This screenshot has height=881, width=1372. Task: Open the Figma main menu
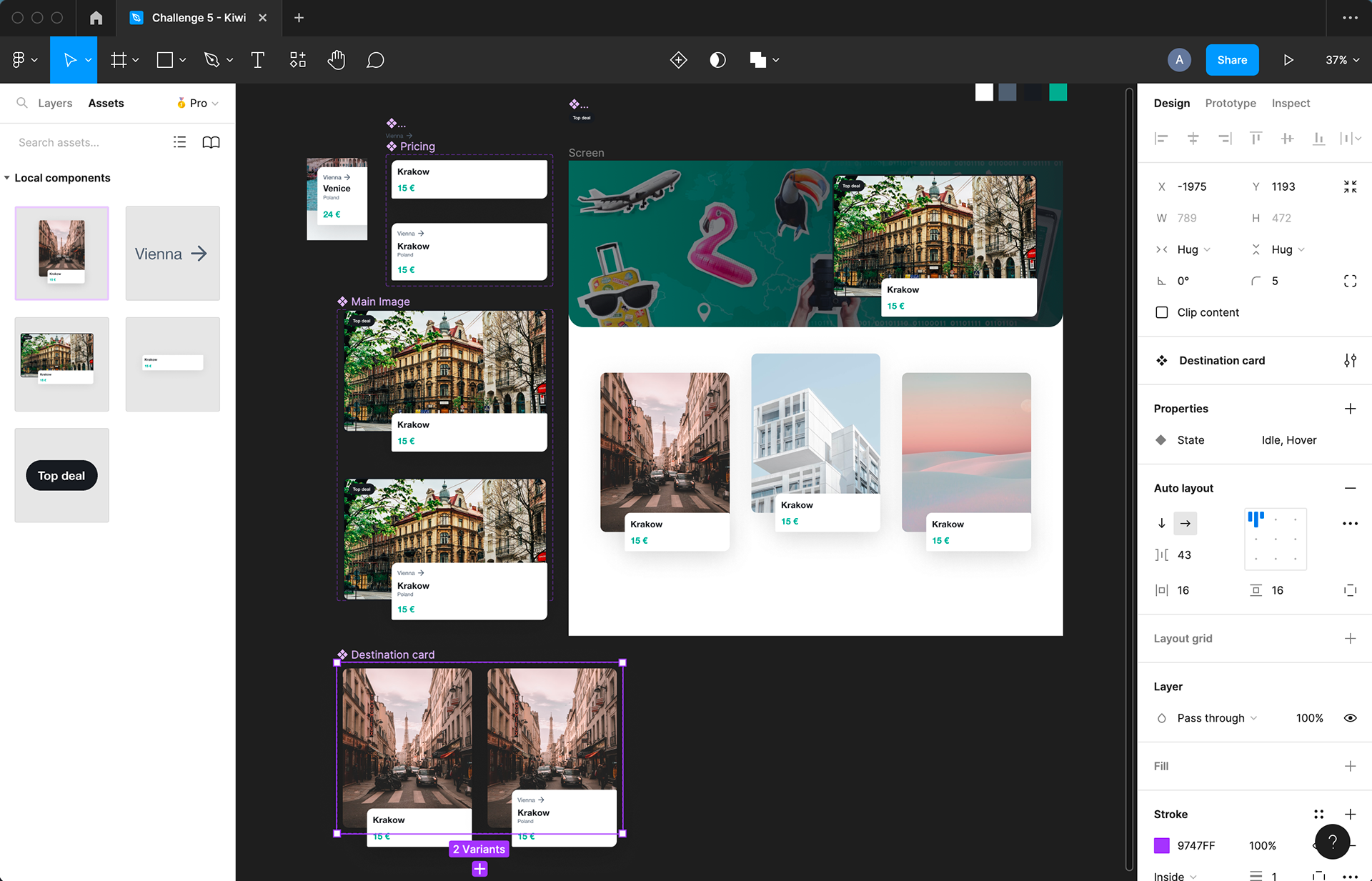pos(24,60)
